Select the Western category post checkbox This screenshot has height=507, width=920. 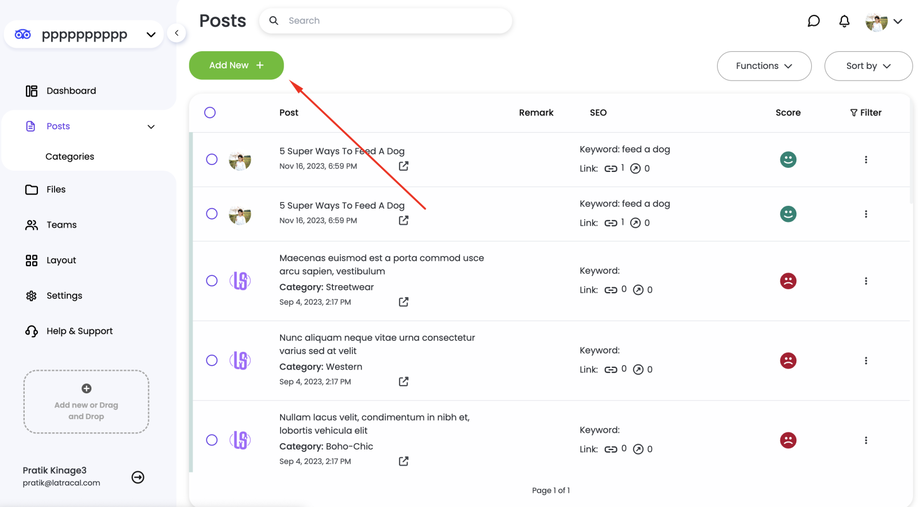(212, 361)
